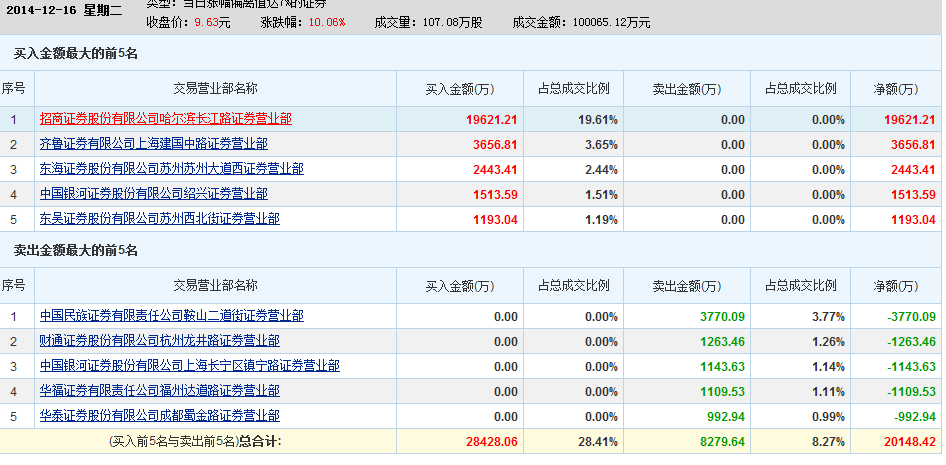The width and height of the screenshot is (946, 465).
Task: Open 中国银河证券股份有限公司绍兴证券营业部 link
Action: pyautogui.click(x=154, y=194)
